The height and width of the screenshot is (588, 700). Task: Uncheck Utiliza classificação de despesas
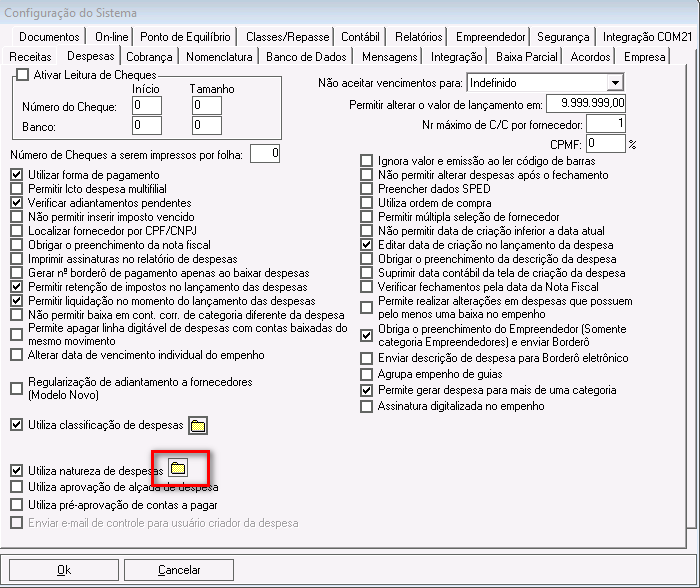[17, 425]
